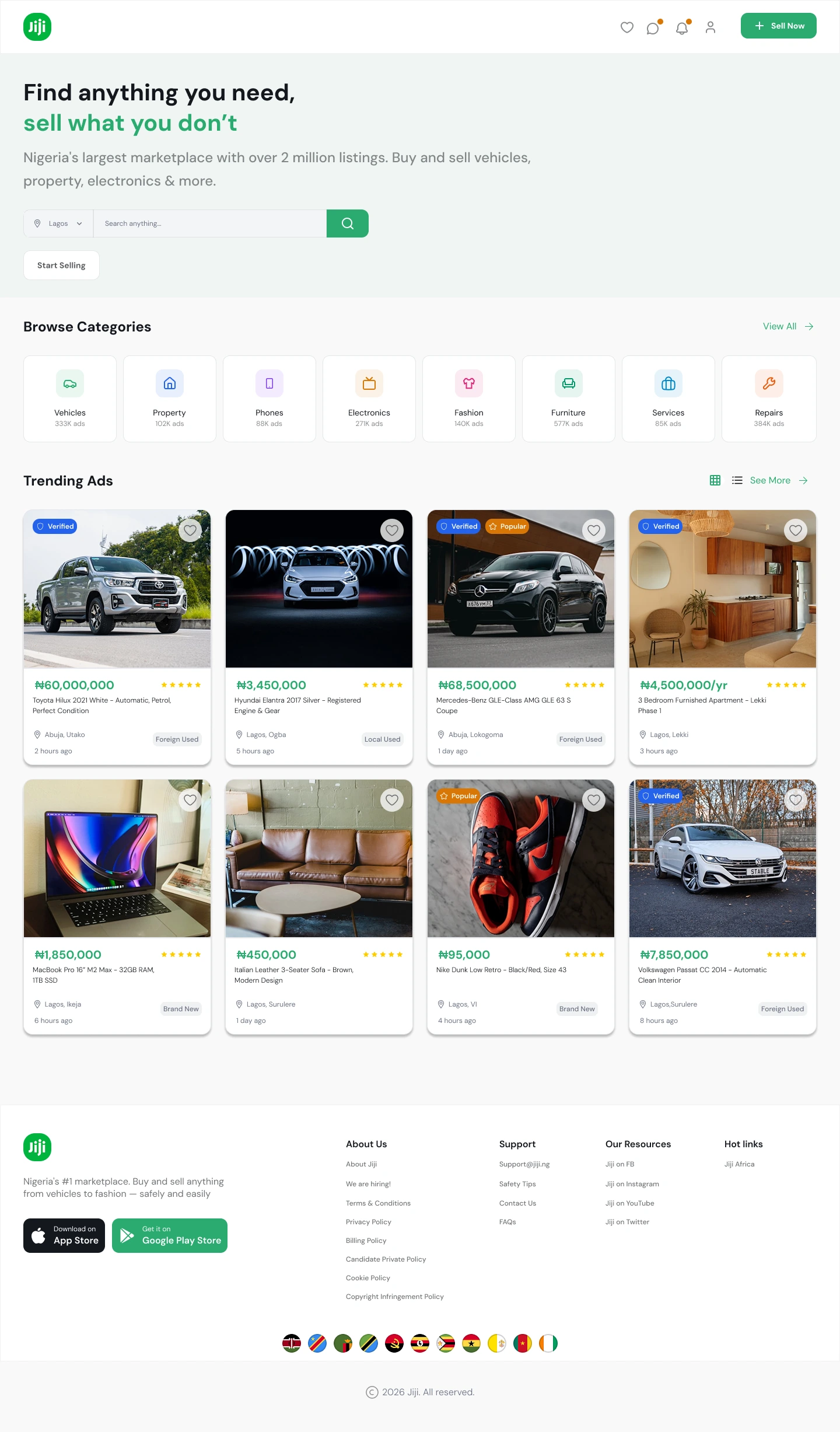840x1432 pixels.
Task: Open the Phones category
Action: click(x=269, y=399)
